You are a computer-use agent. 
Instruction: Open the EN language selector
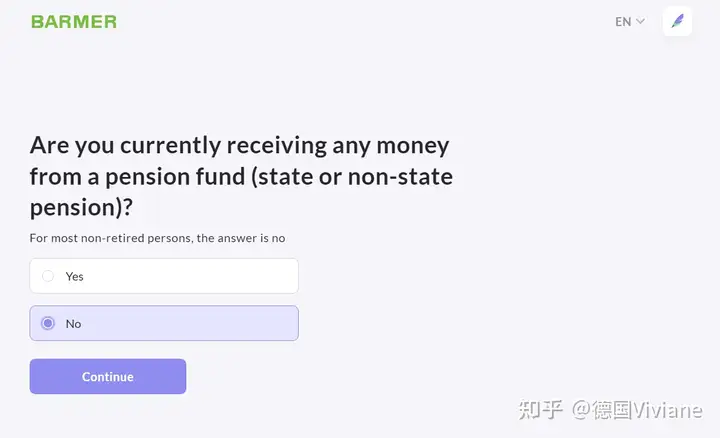click(x=630, y=21)
